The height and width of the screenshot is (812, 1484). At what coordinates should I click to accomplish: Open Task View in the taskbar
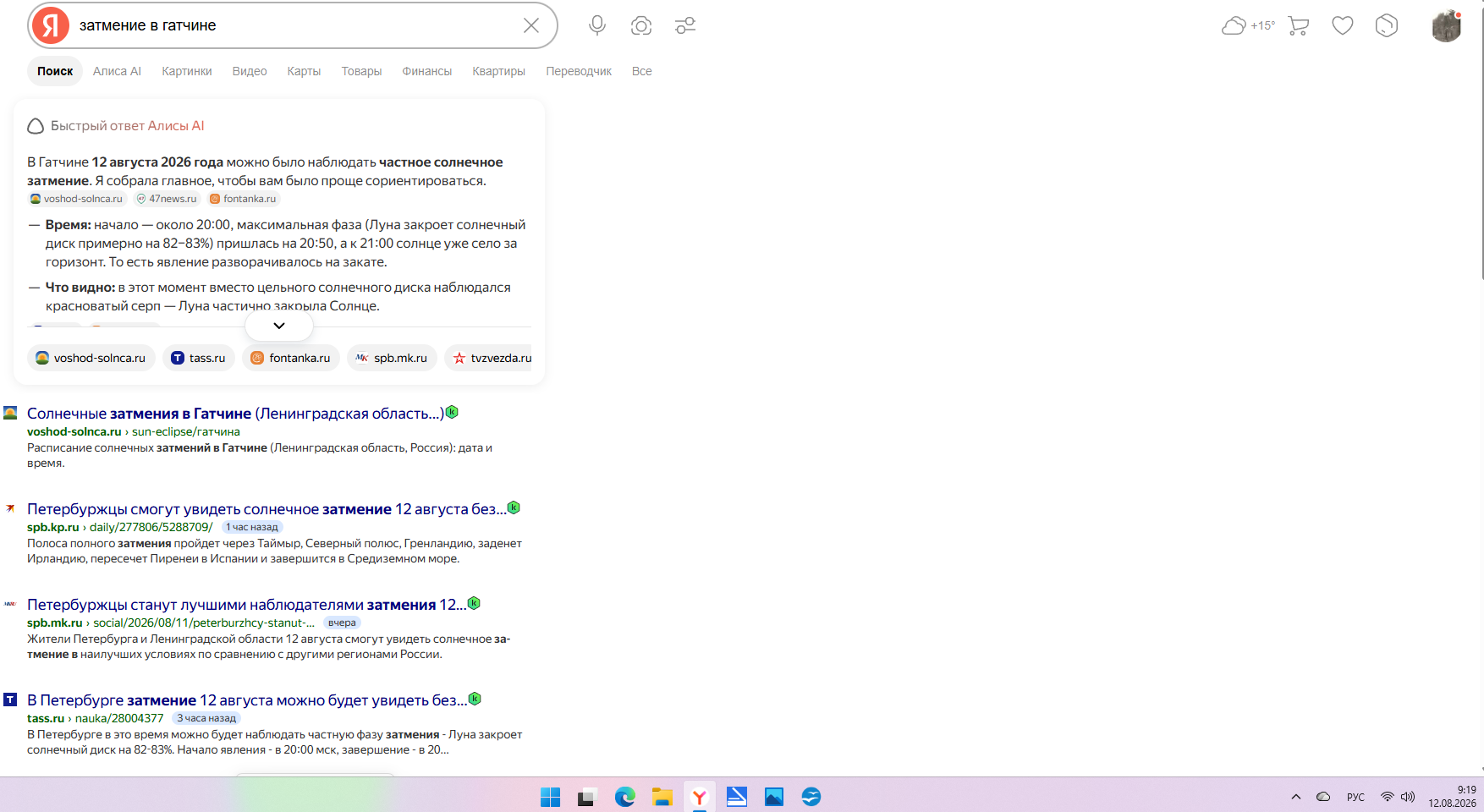(587, 797)
